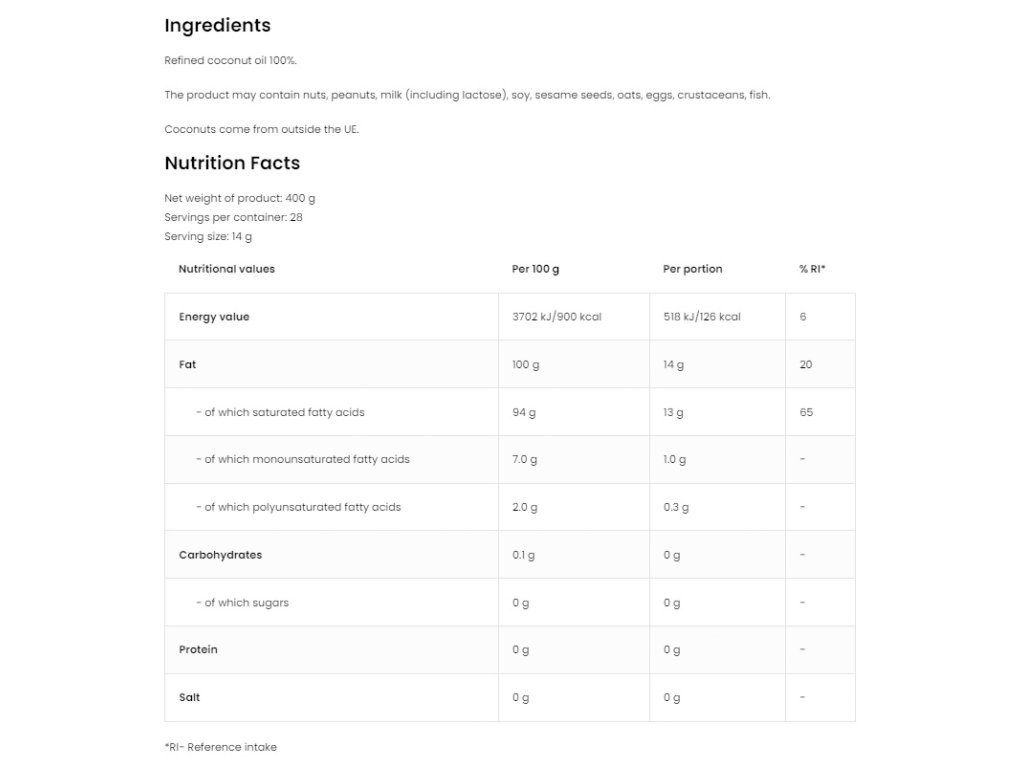
Task: Click the 'Carbohydrates' row label
Action: pyautogui.click(x=220, y=555)
